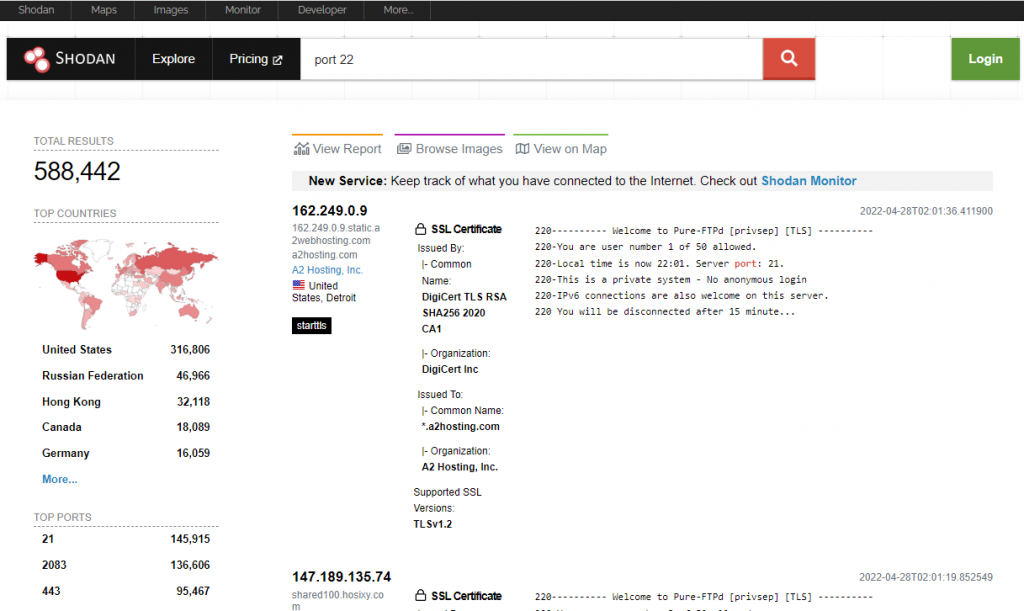Viewport: 1024px width, 611px height.
Task: Open the Explore menu
Action: coord(173,59)
